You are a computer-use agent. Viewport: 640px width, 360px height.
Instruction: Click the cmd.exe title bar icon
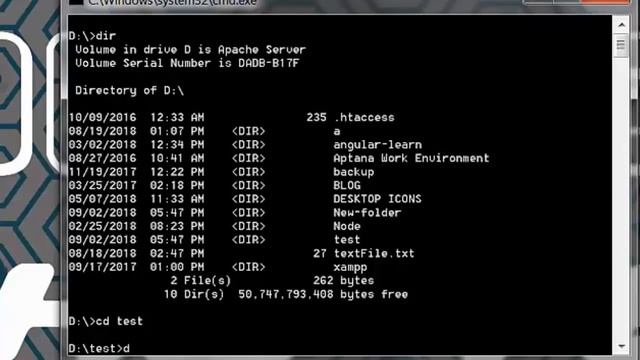click(x=76, y=2)
